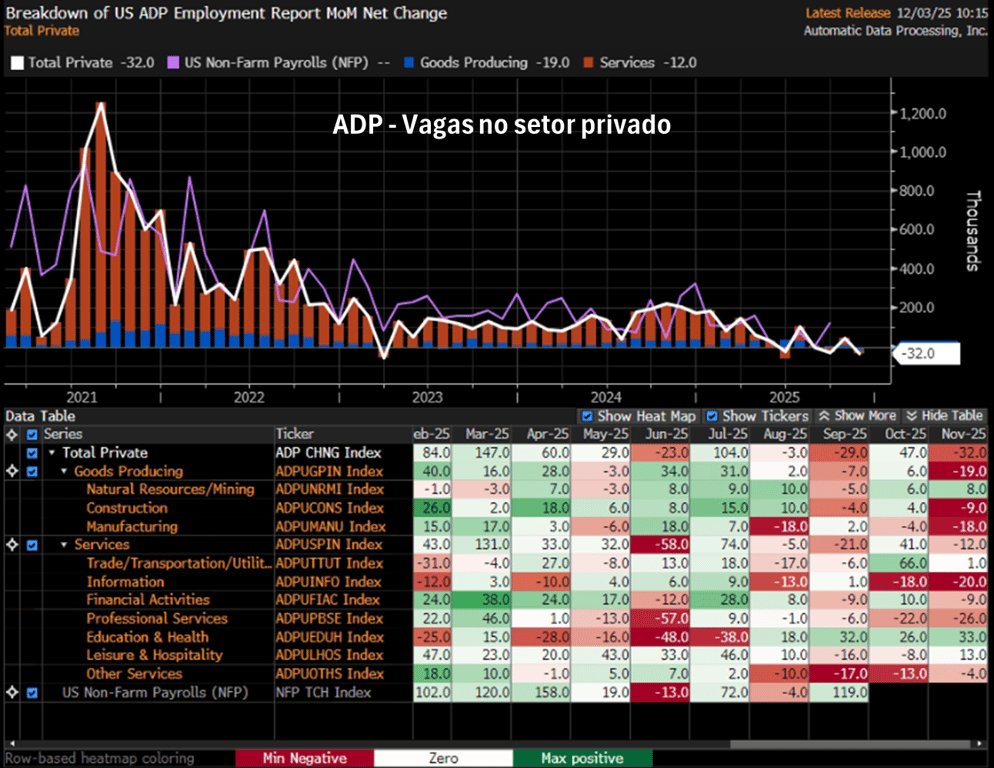Toggle the Total Private series checkbox

point(33,453)
